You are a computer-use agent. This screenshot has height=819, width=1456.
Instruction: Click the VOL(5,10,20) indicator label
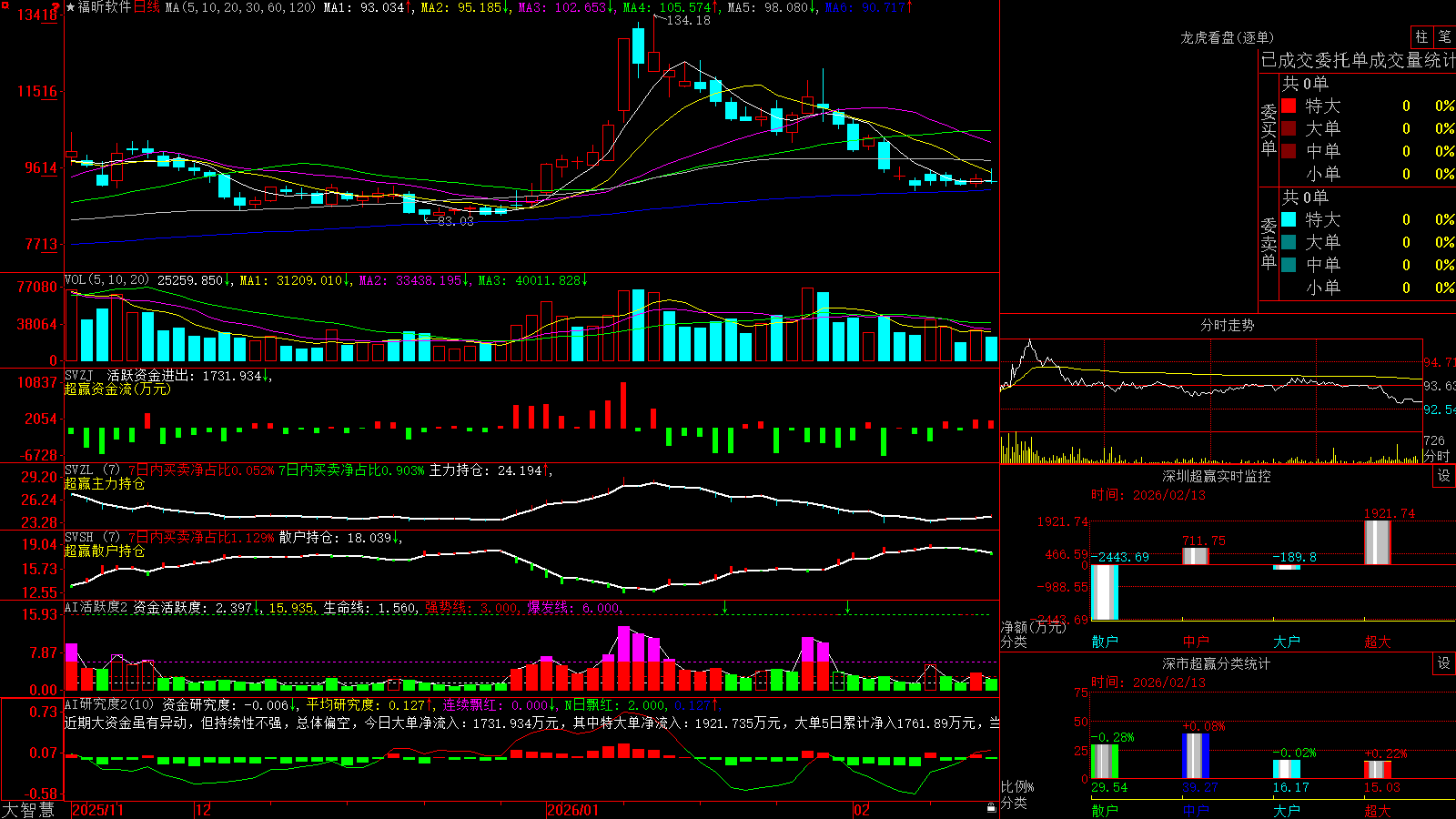tap(106, 280)
